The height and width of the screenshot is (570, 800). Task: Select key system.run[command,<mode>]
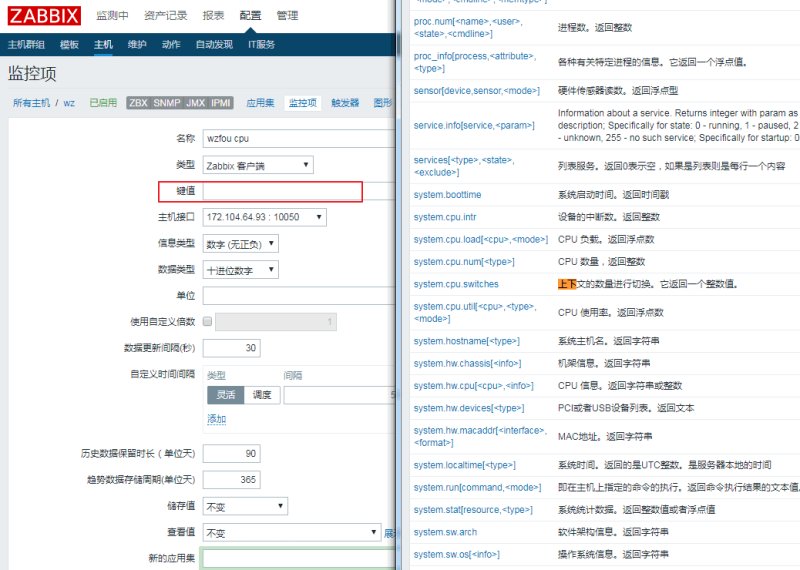click(x=478, y=488)
